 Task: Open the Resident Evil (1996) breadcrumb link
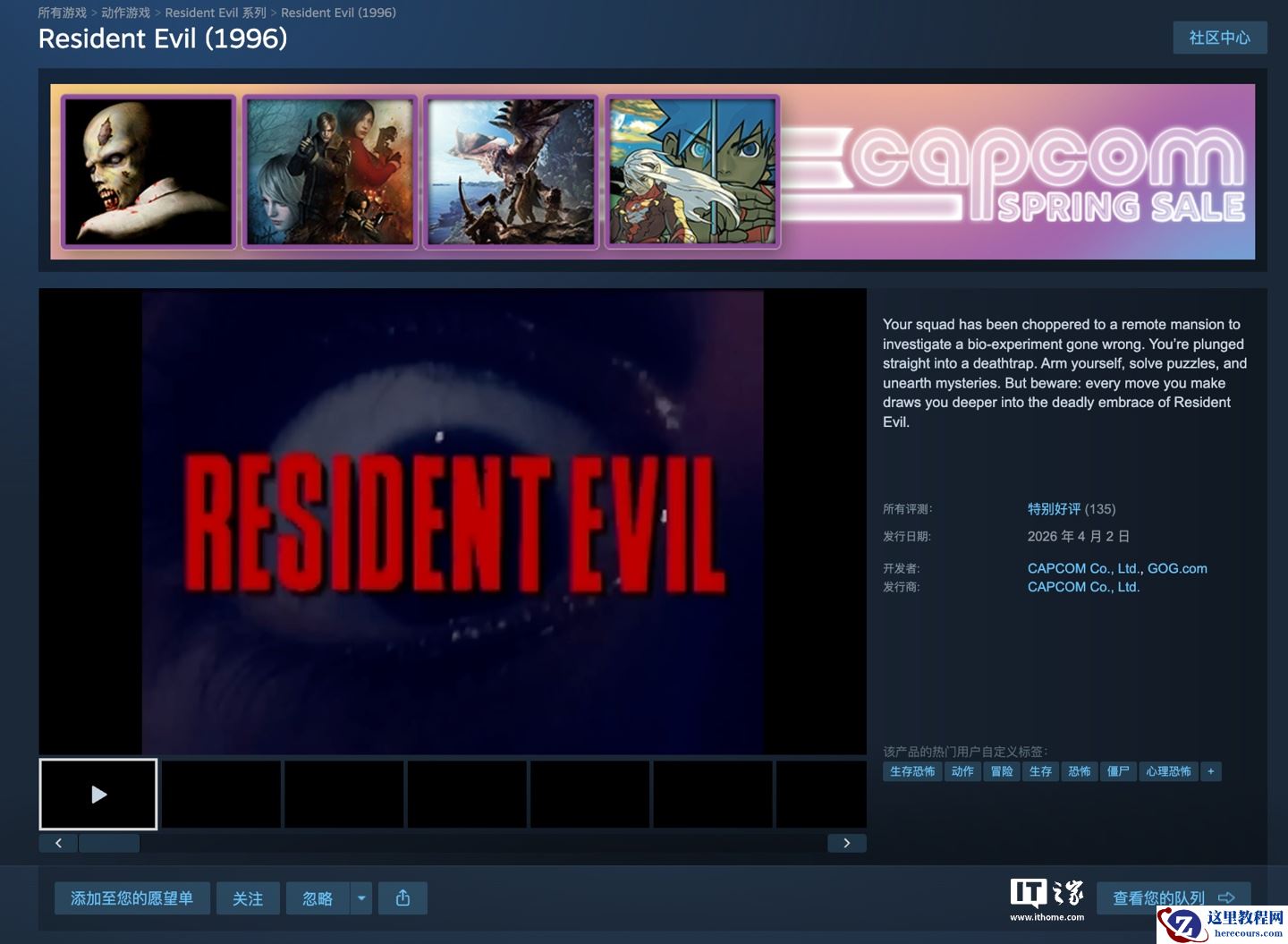(x=338, y=13)
